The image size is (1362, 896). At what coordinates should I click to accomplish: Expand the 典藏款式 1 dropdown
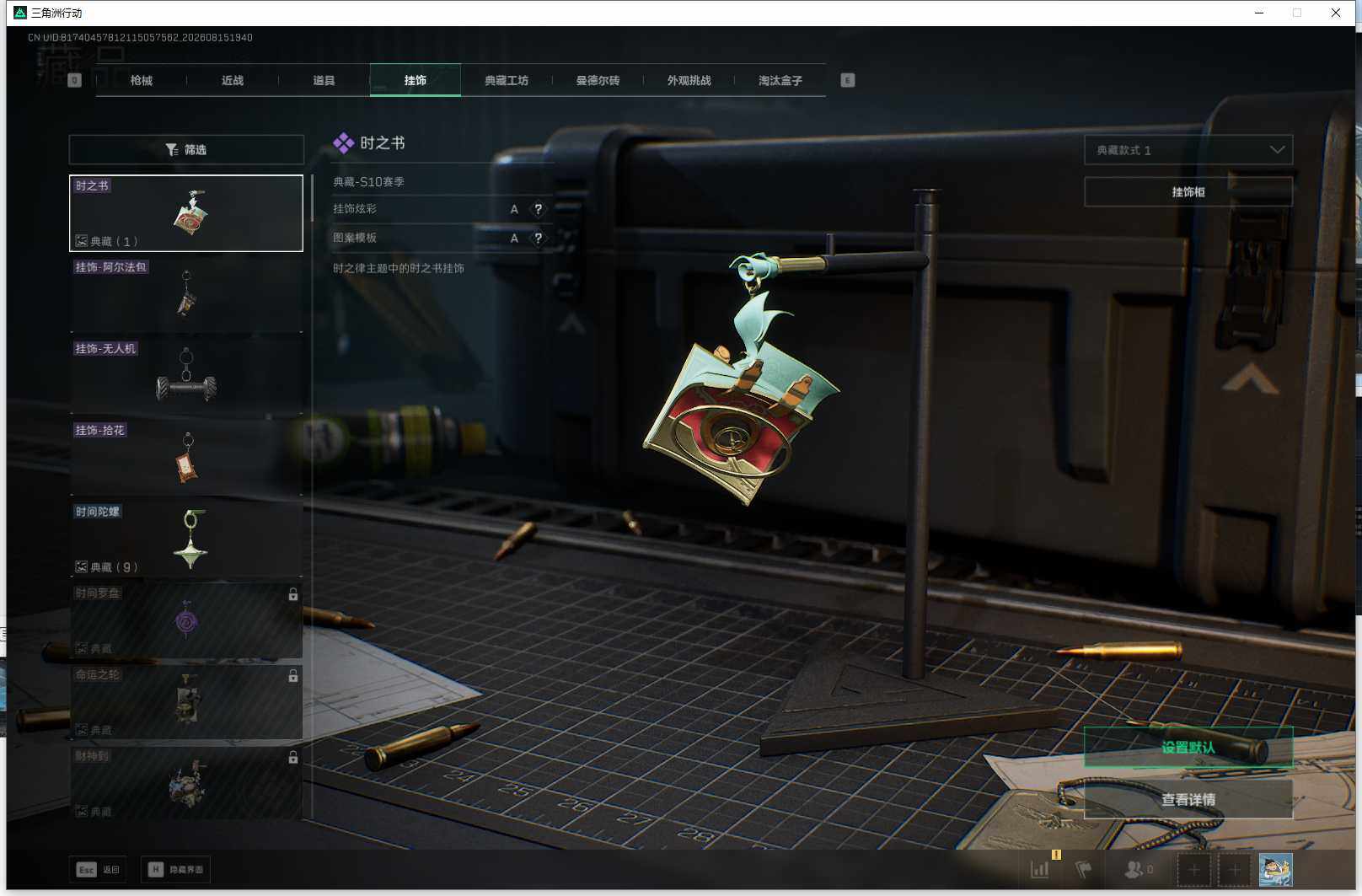pos(1188,150)
